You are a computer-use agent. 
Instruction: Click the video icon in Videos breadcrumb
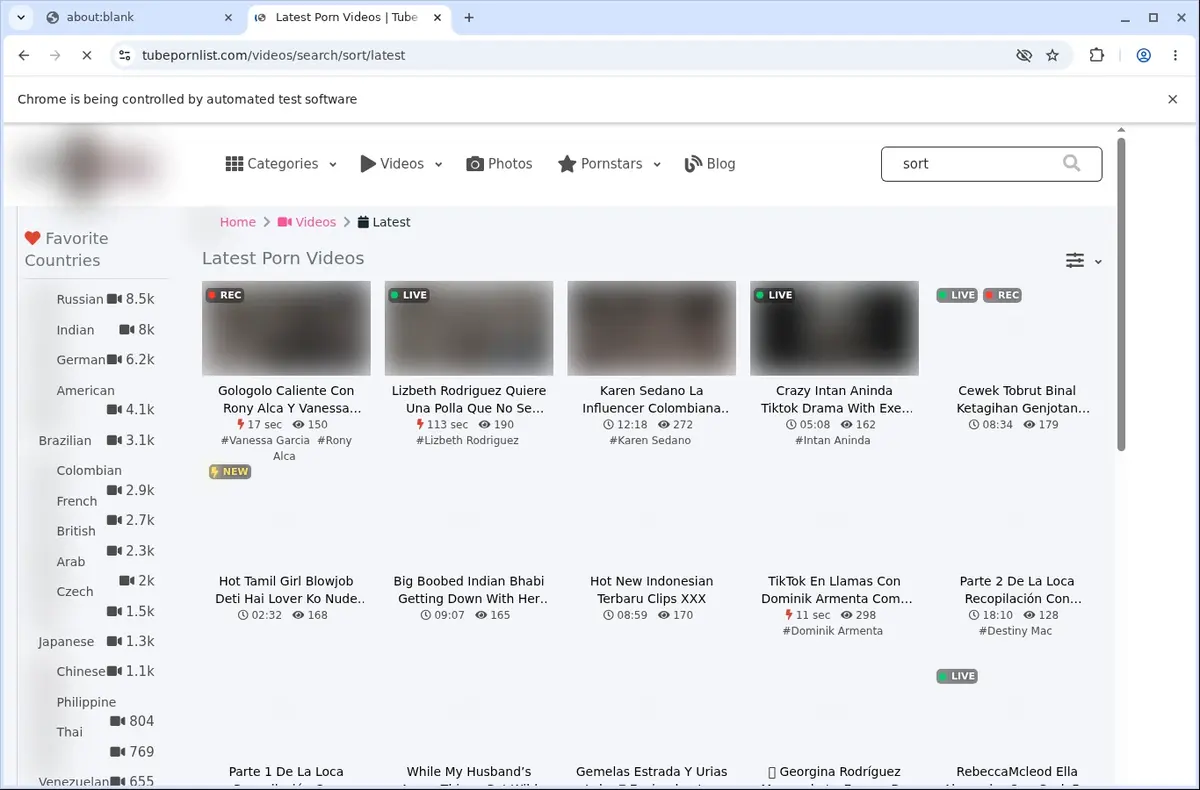point(284,222)
